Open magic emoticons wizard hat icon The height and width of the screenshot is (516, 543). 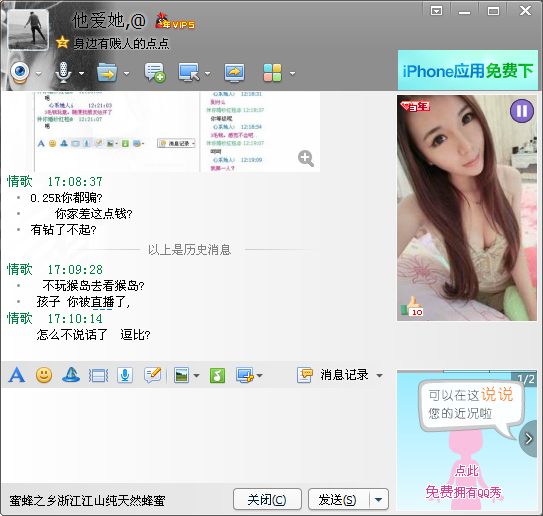point(71,375)
